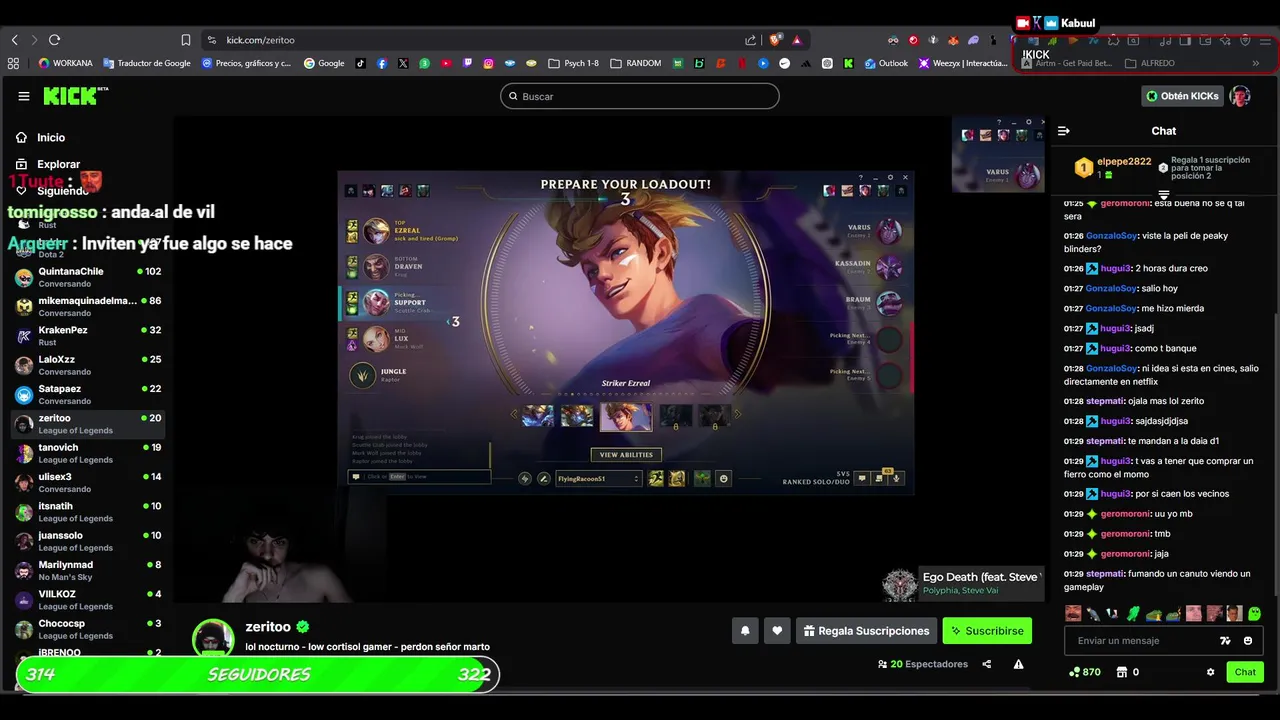Viewport: 1280px width, 720px height.
Task: Select zeritoo channel in sidebar
Action: point(87,424)
